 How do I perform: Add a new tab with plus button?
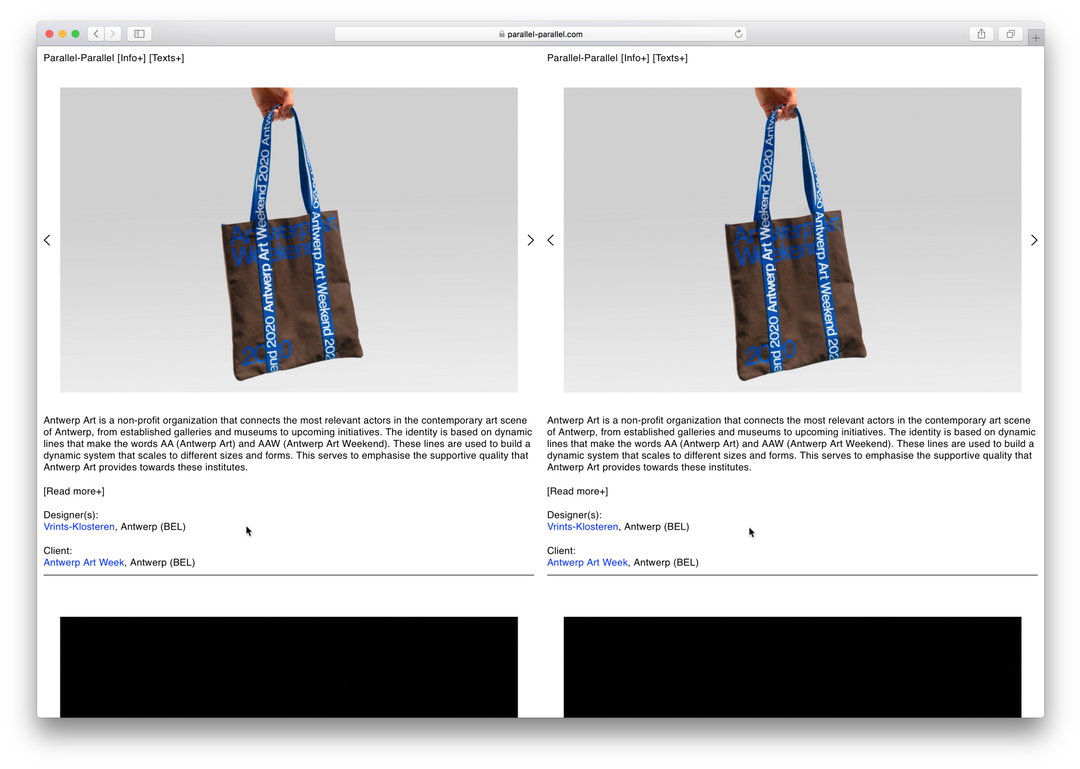(1035, 38)
